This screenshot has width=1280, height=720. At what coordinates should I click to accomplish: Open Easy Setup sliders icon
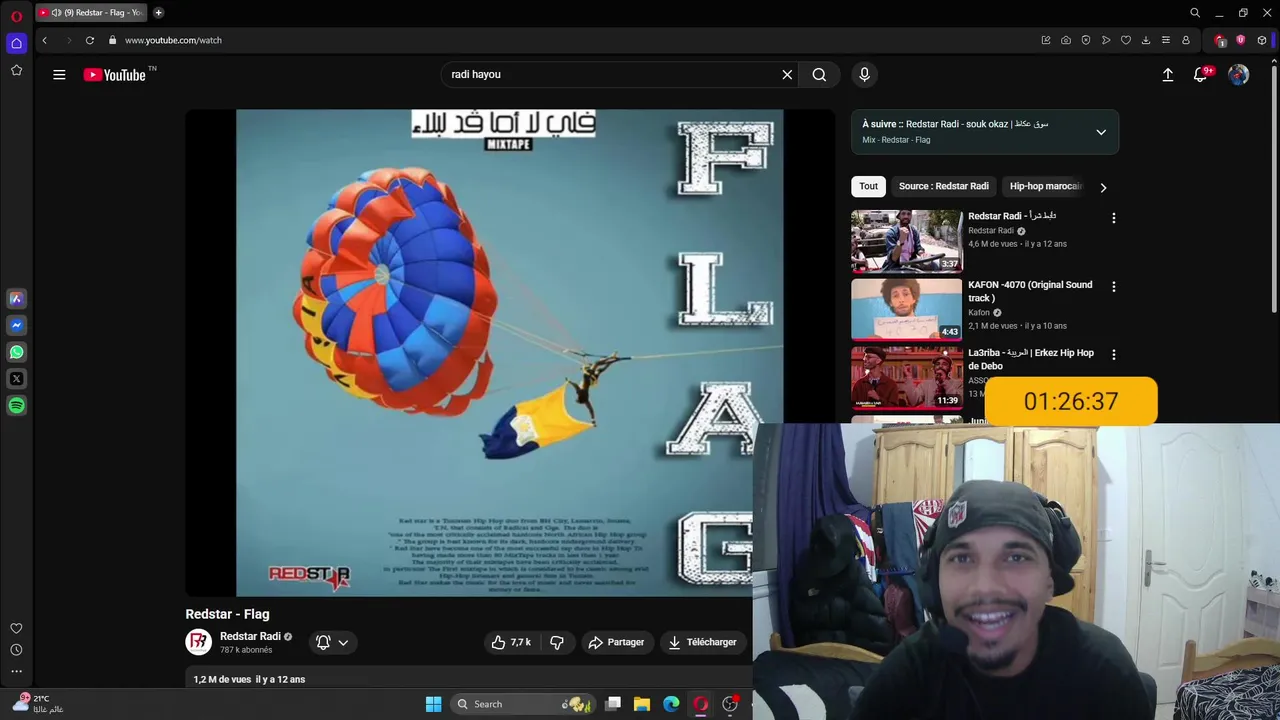1166,40
